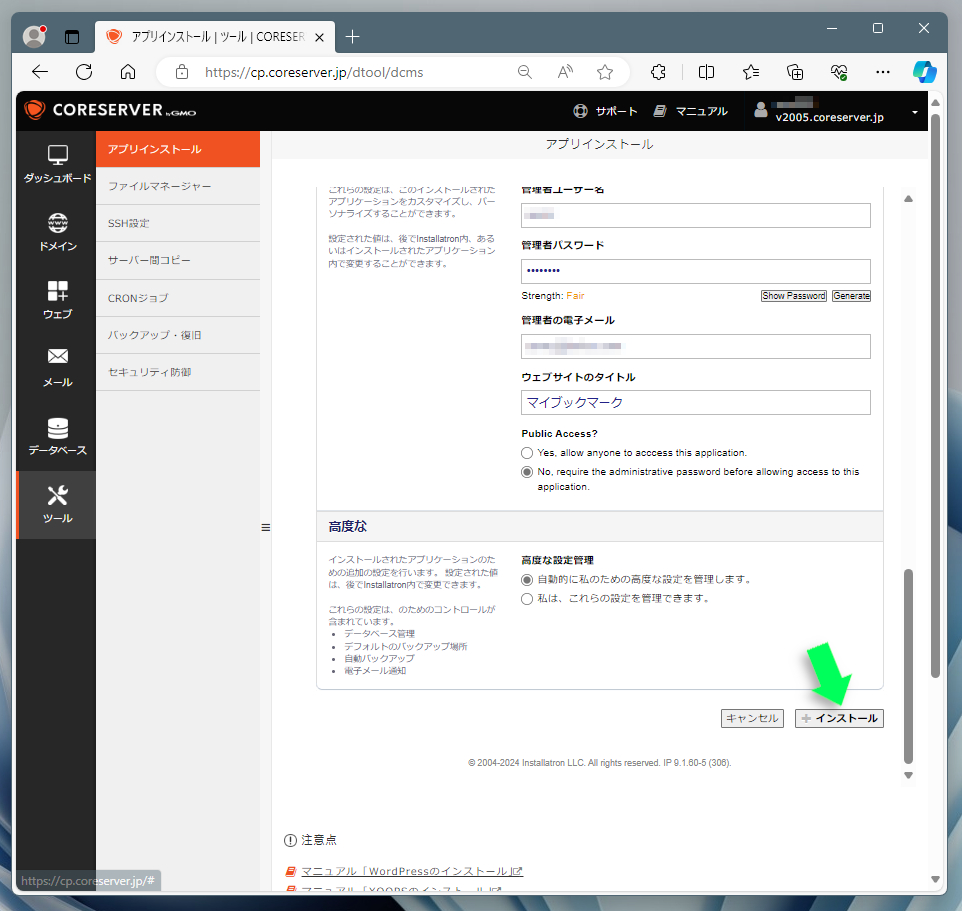Open a new browser tab
Viewport: 962px width, 911px height.
pos(352,37)
